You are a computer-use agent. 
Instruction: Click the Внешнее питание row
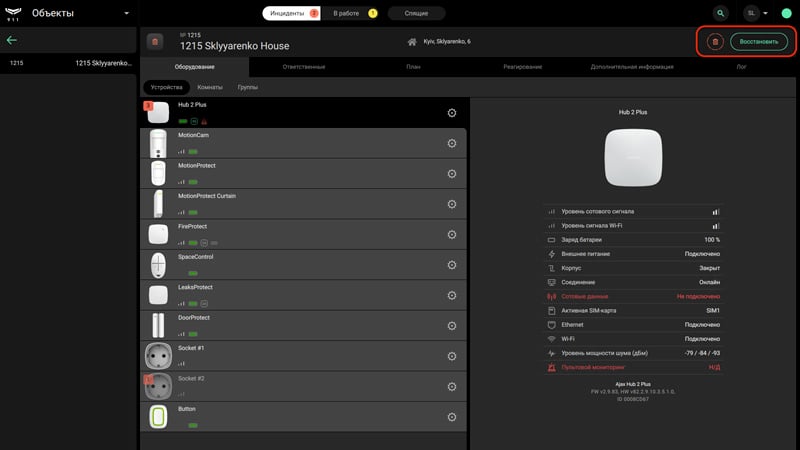click(633, 254)
